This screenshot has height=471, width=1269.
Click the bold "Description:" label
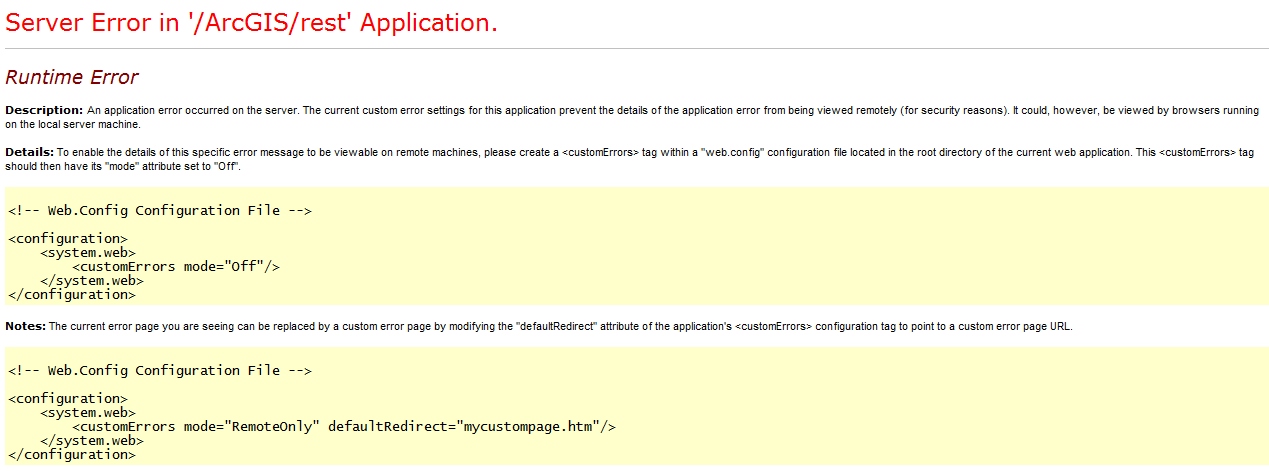(x=44, y=109)
